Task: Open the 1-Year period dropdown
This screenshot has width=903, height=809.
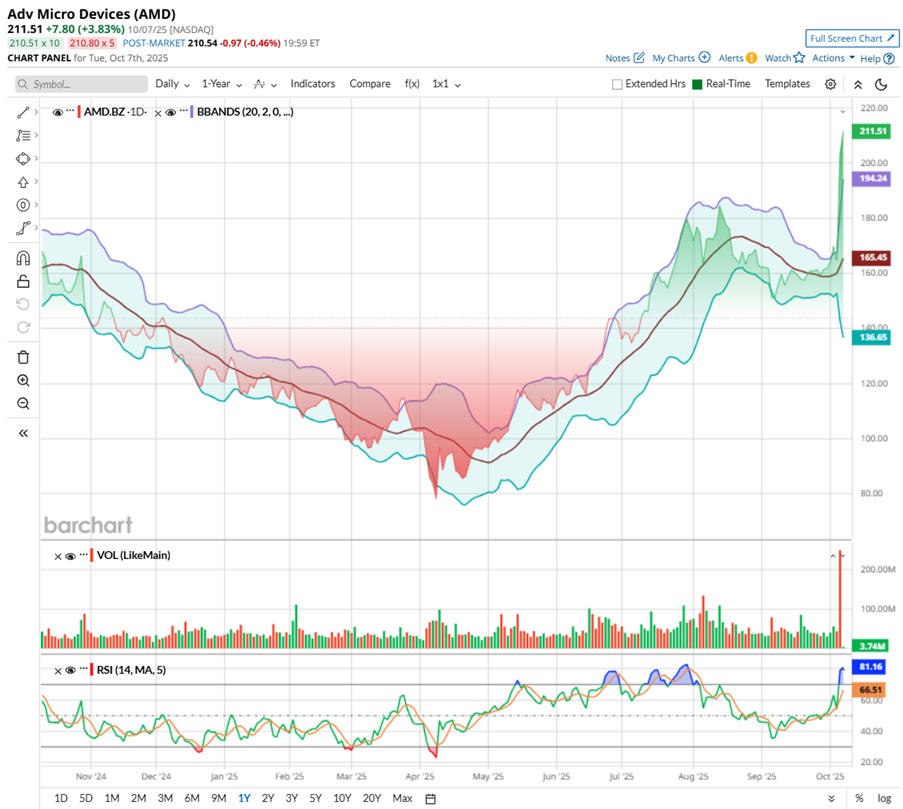Action: click(x=222, y=84)
